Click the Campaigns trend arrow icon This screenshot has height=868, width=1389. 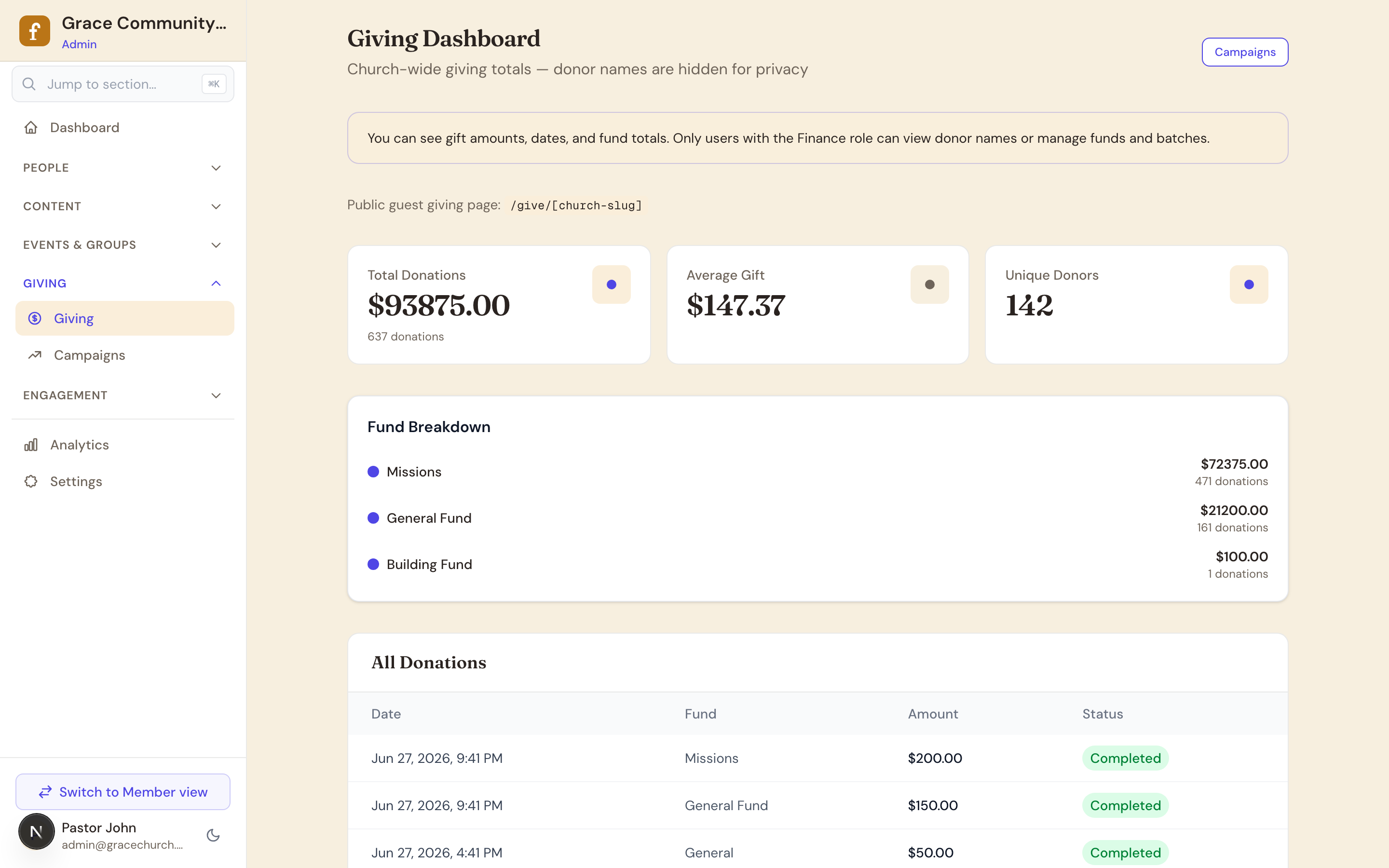[x=35, y=355]
